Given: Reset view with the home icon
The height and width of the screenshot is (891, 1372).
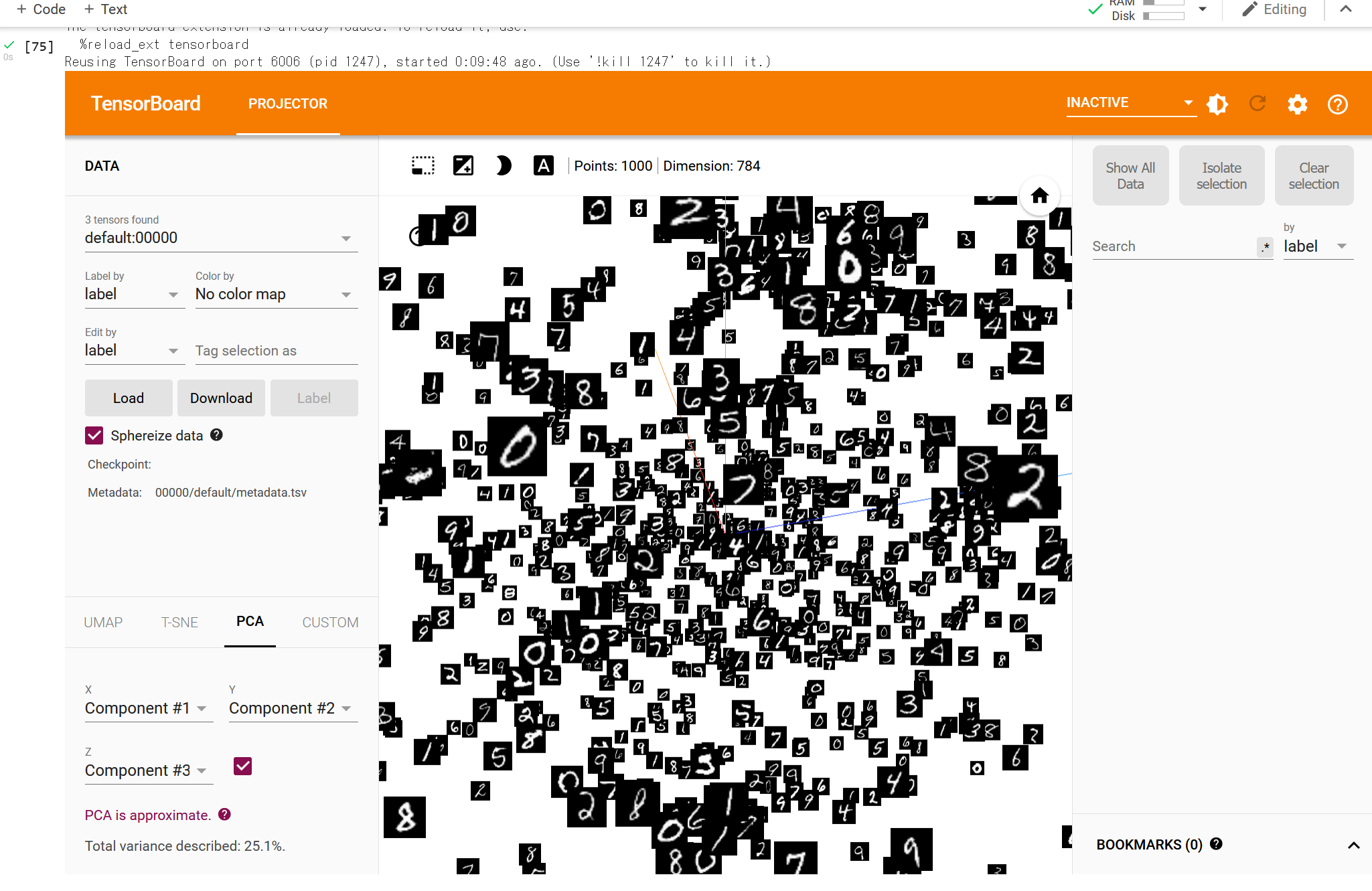Looking at the screenshot, I should (1039, 195).
